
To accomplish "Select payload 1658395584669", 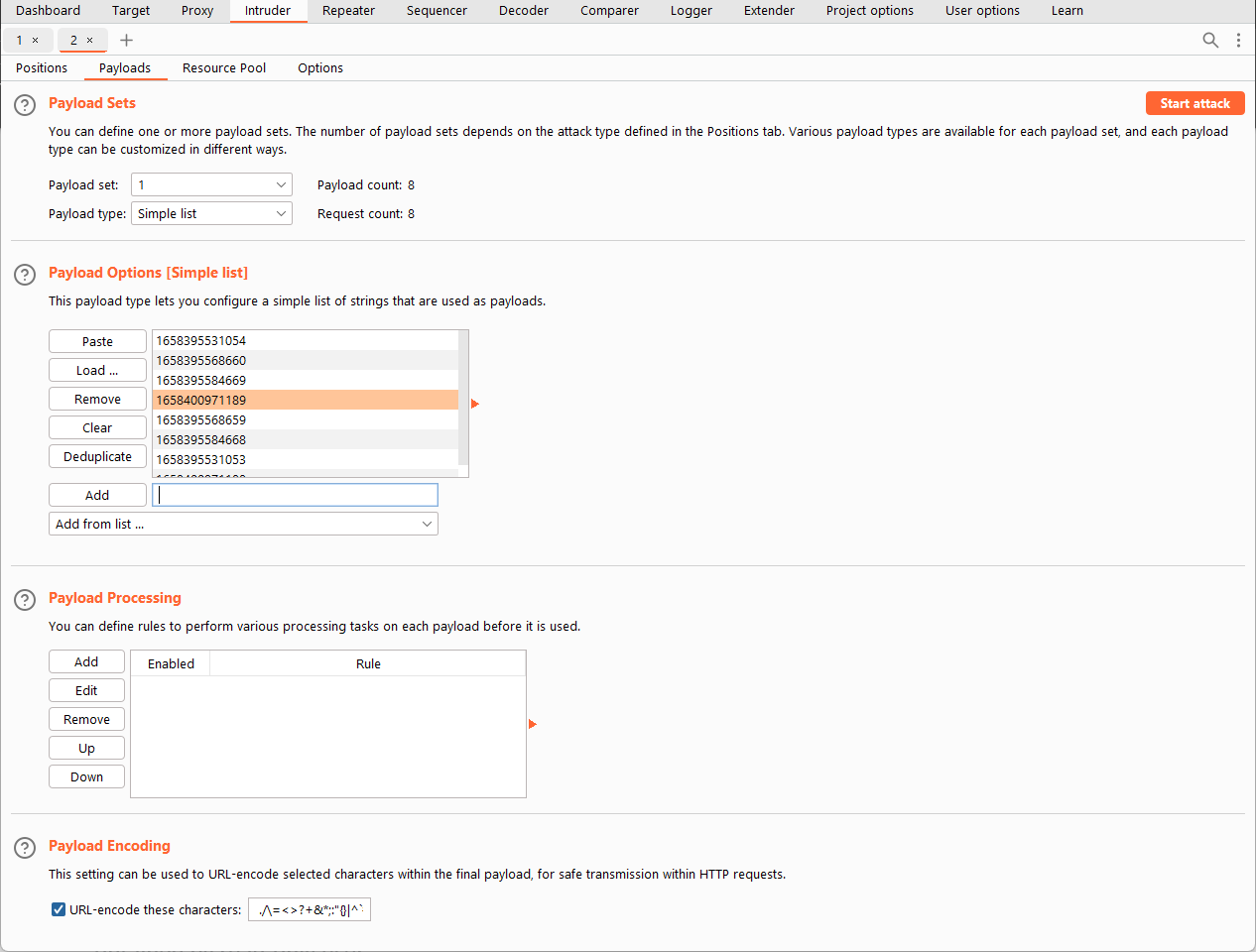I will click(x=306, y=380).
